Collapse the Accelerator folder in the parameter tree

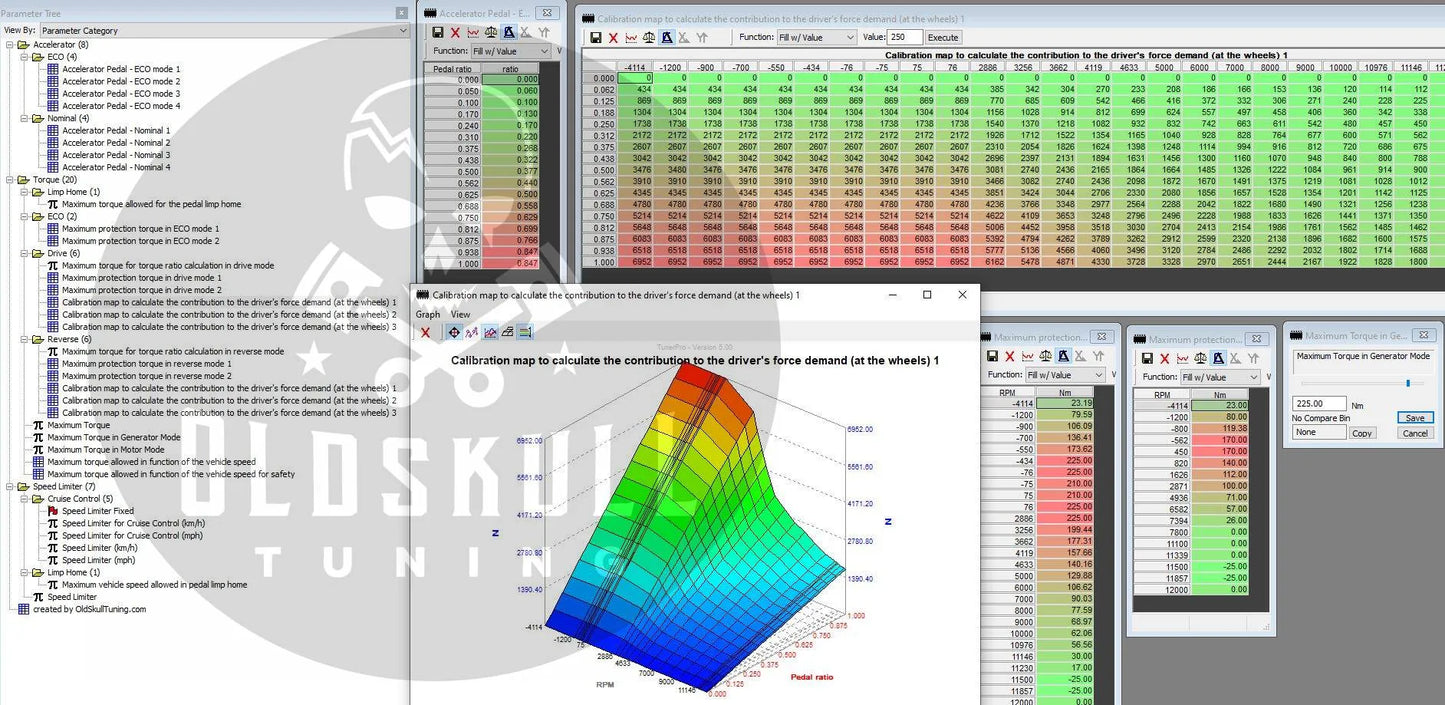click(x=10, y=45)
